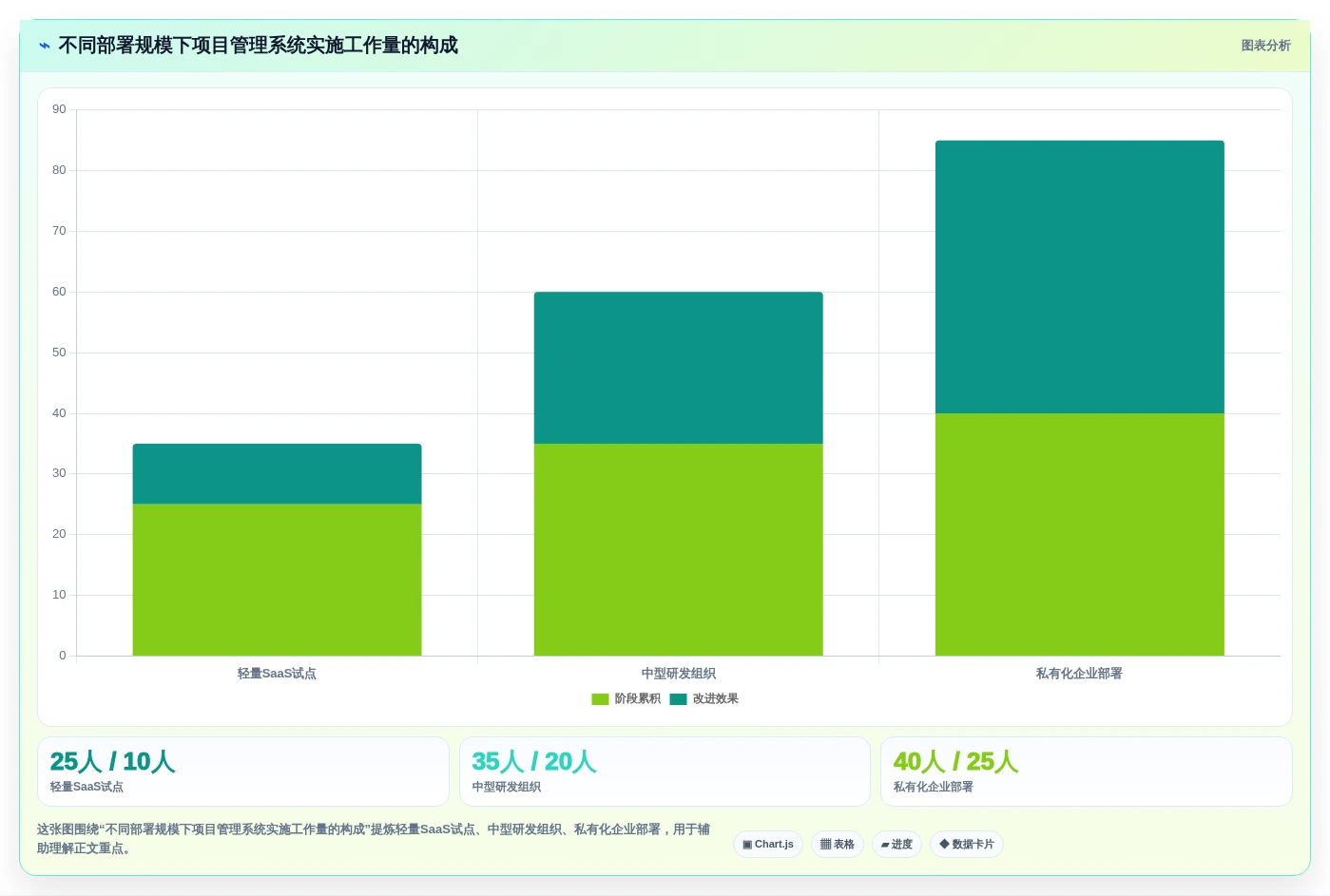Click 中型研发组织 caption under 35人 / 20人
1330x896 pixels.
point(507,788)
